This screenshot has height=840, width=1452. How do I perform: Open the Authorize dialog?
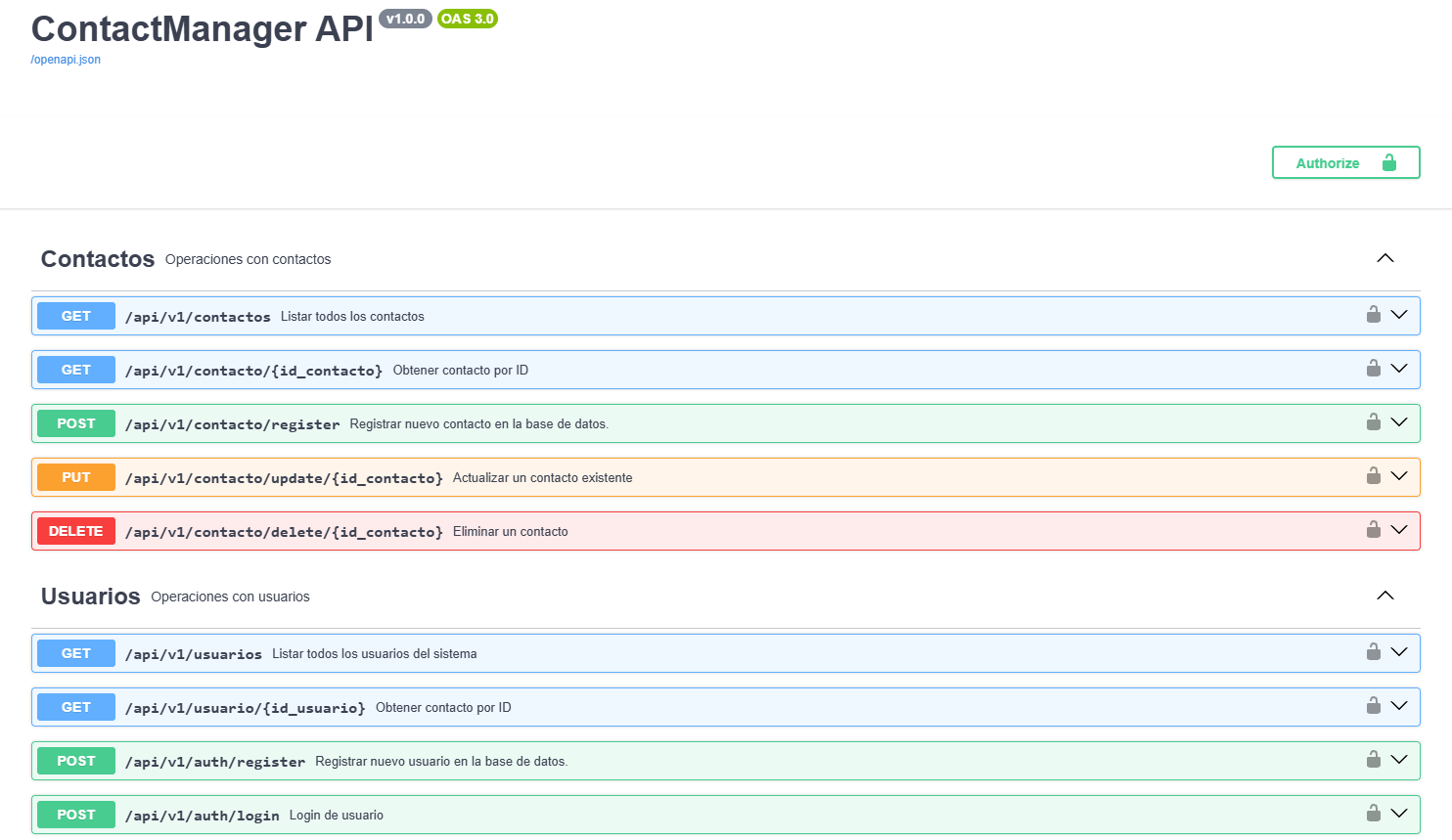click(1345, 162)
